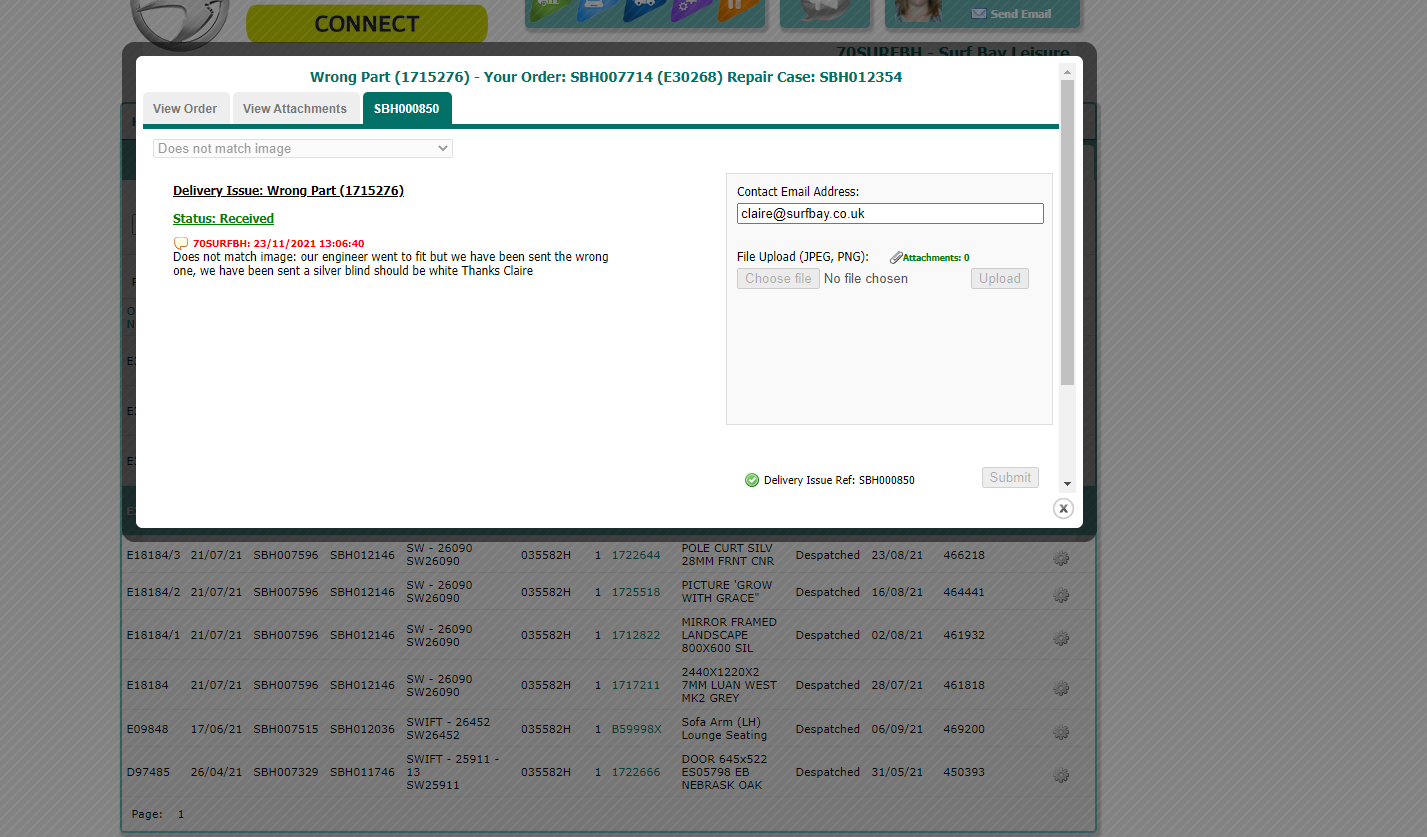Click gear icon for DOOR 645x522 row
This screenshot has width=1427, height=837.
click(x=1061, y=775)
